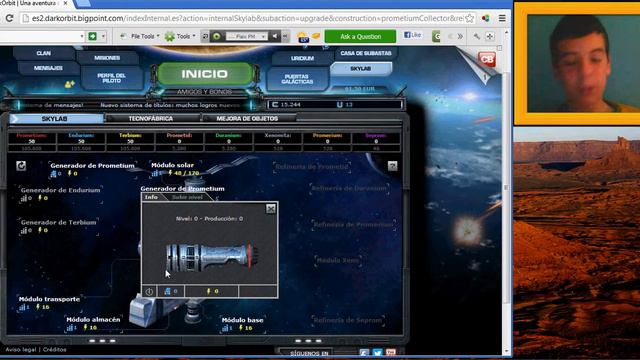This screenshot has height=360, width=640.
Task: Select Refinería de Duranium module
Action: pyautogui.click(x=349, y=188)
